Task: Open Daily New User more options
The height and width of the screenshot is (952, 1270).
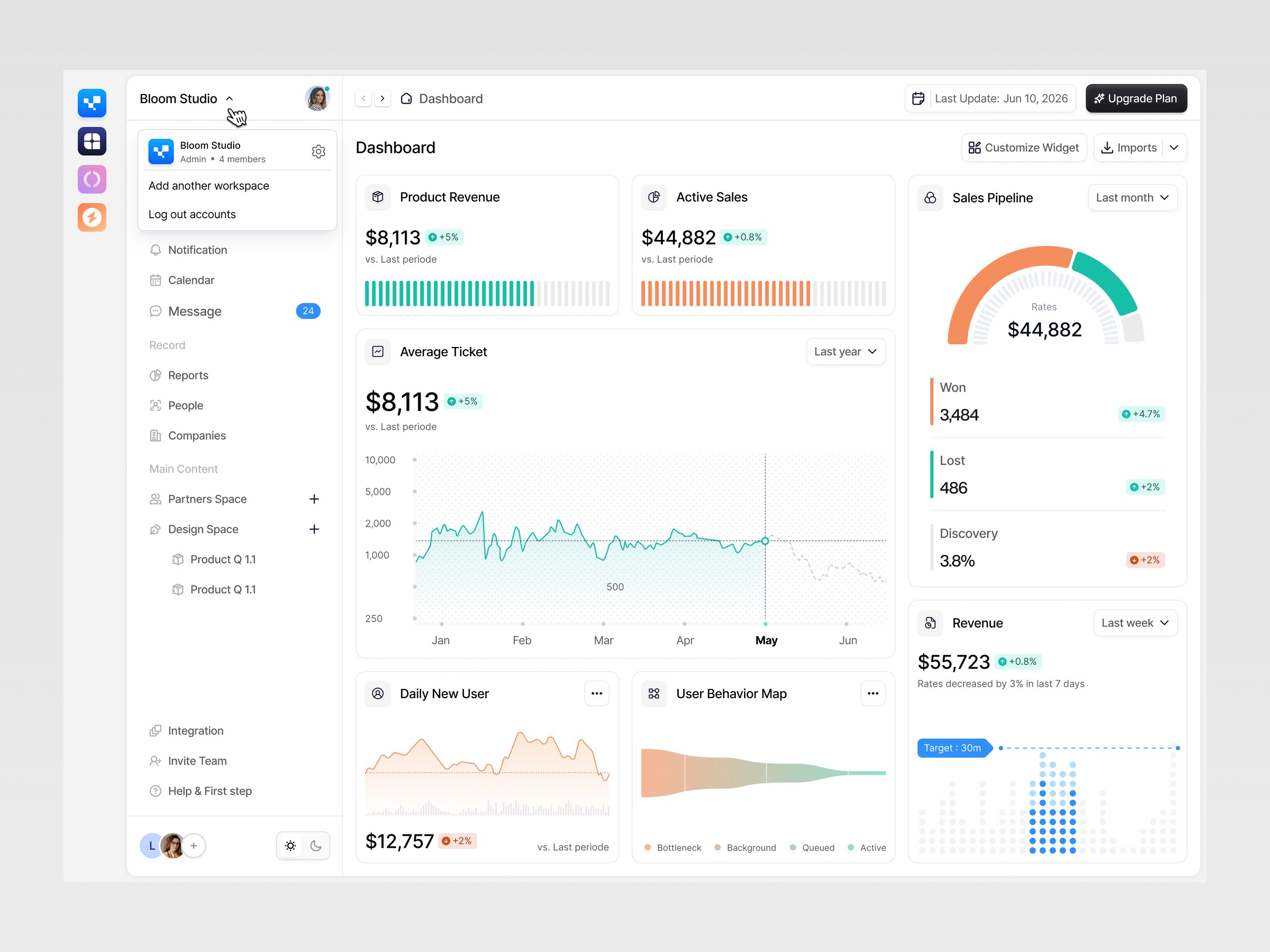Action: click(x=597, y=694)
